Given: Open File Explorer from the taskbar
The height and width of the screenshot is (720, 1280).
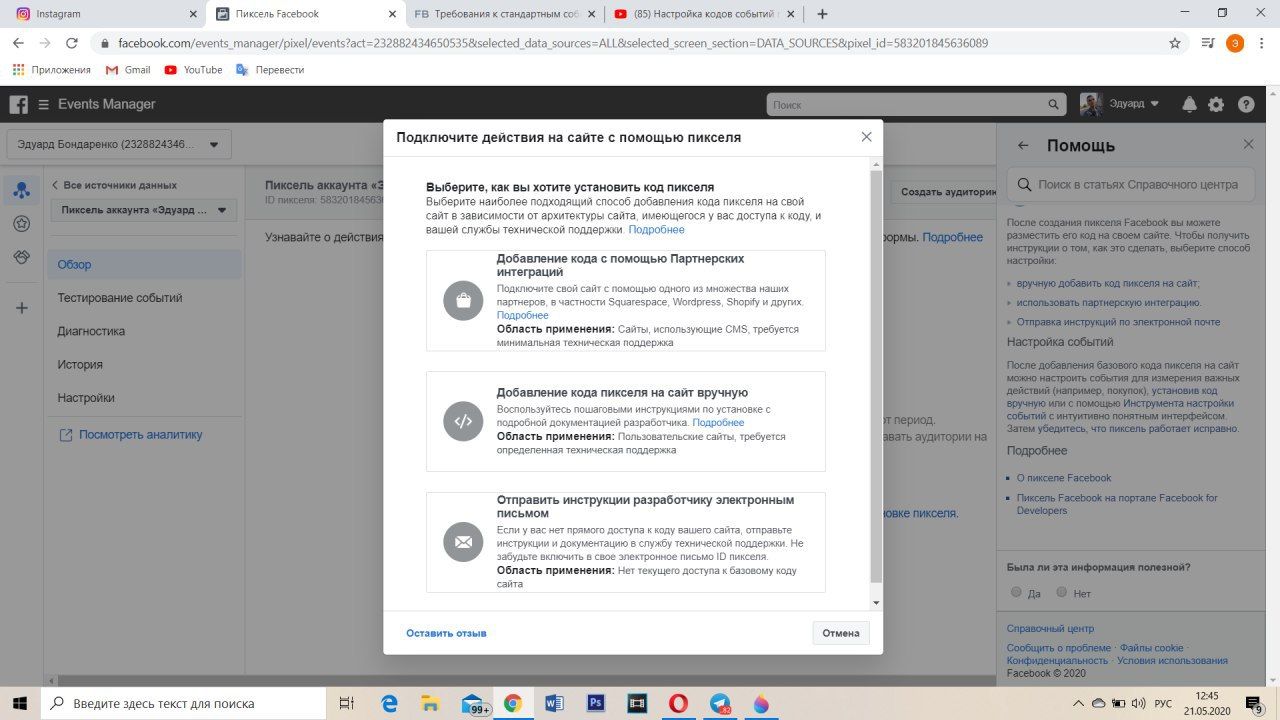Looking at the screenshot, I should (x=430, y=703).
